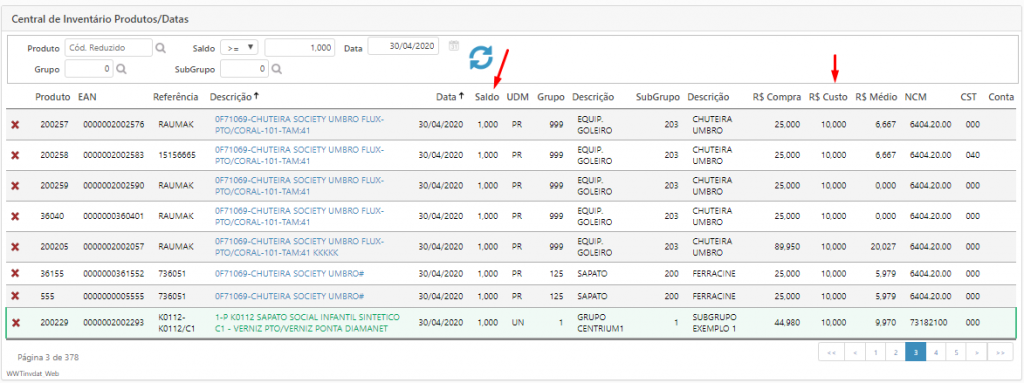Image resolution: width=1024 pixels, height=383 pixels.
Task: Open KKKKK description link of product 200205
Action: coord(299,247)
